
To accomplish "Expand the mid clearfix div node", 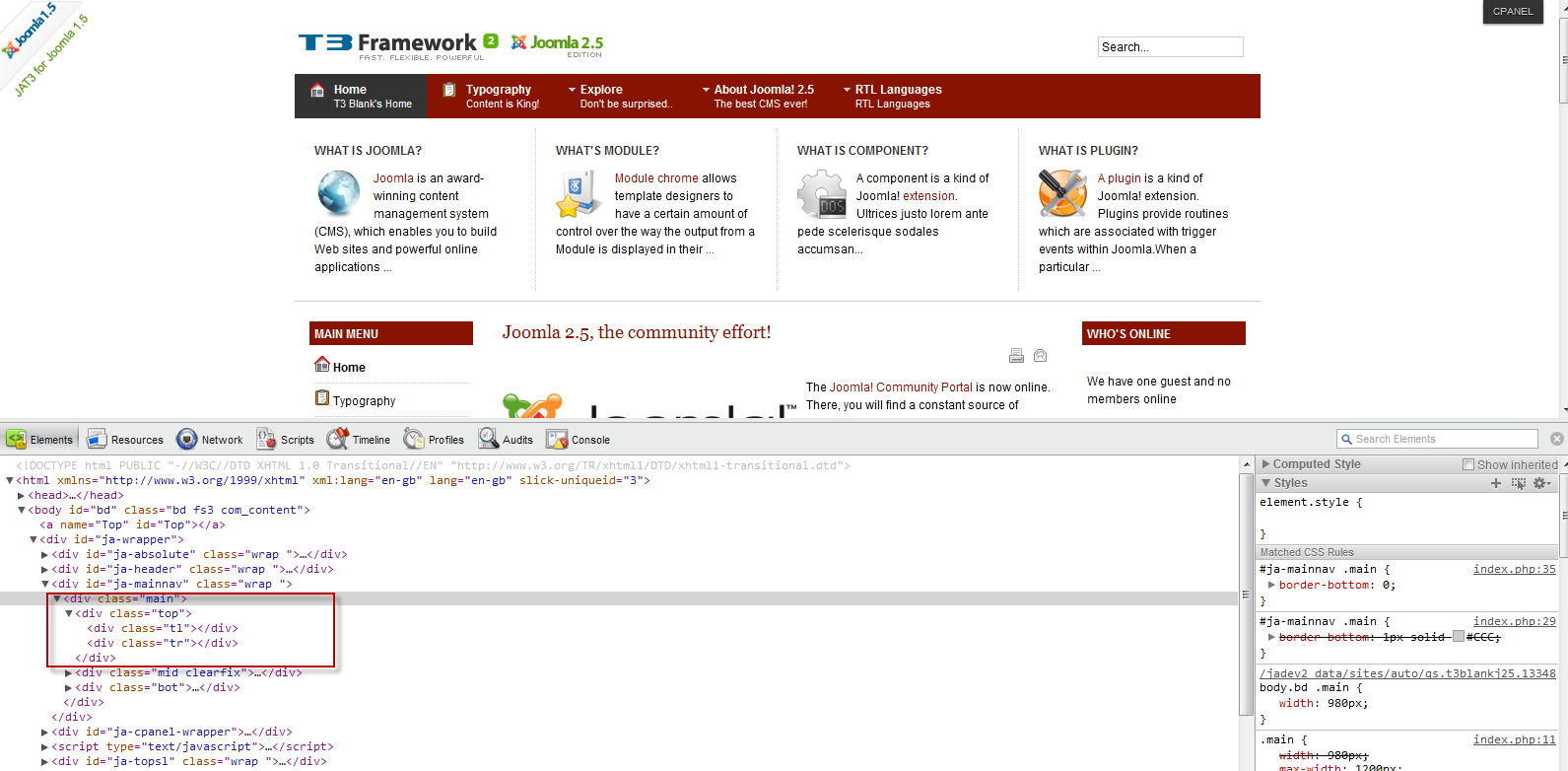I will (69, 672).
